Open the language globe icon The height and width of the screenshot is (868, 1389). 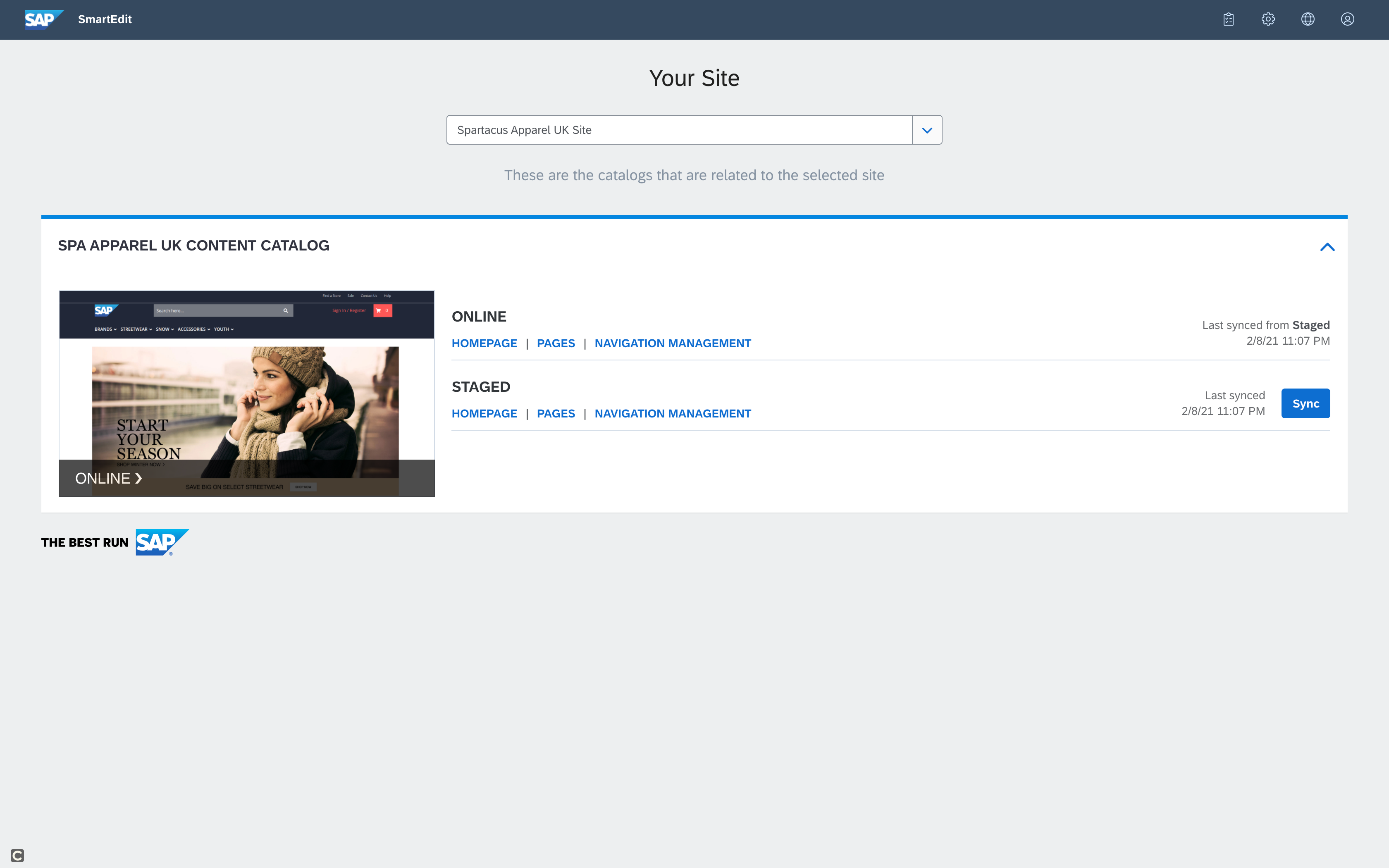click(x=1308, y=19)
